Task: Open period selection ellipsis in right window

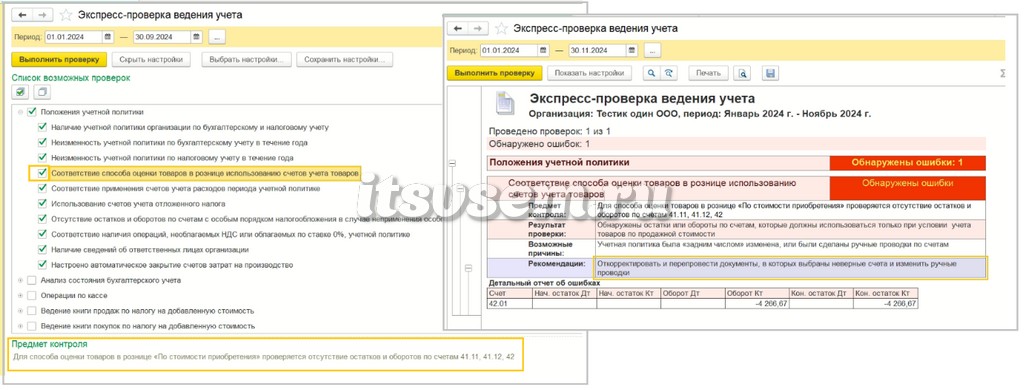Action: pos(652,50)
